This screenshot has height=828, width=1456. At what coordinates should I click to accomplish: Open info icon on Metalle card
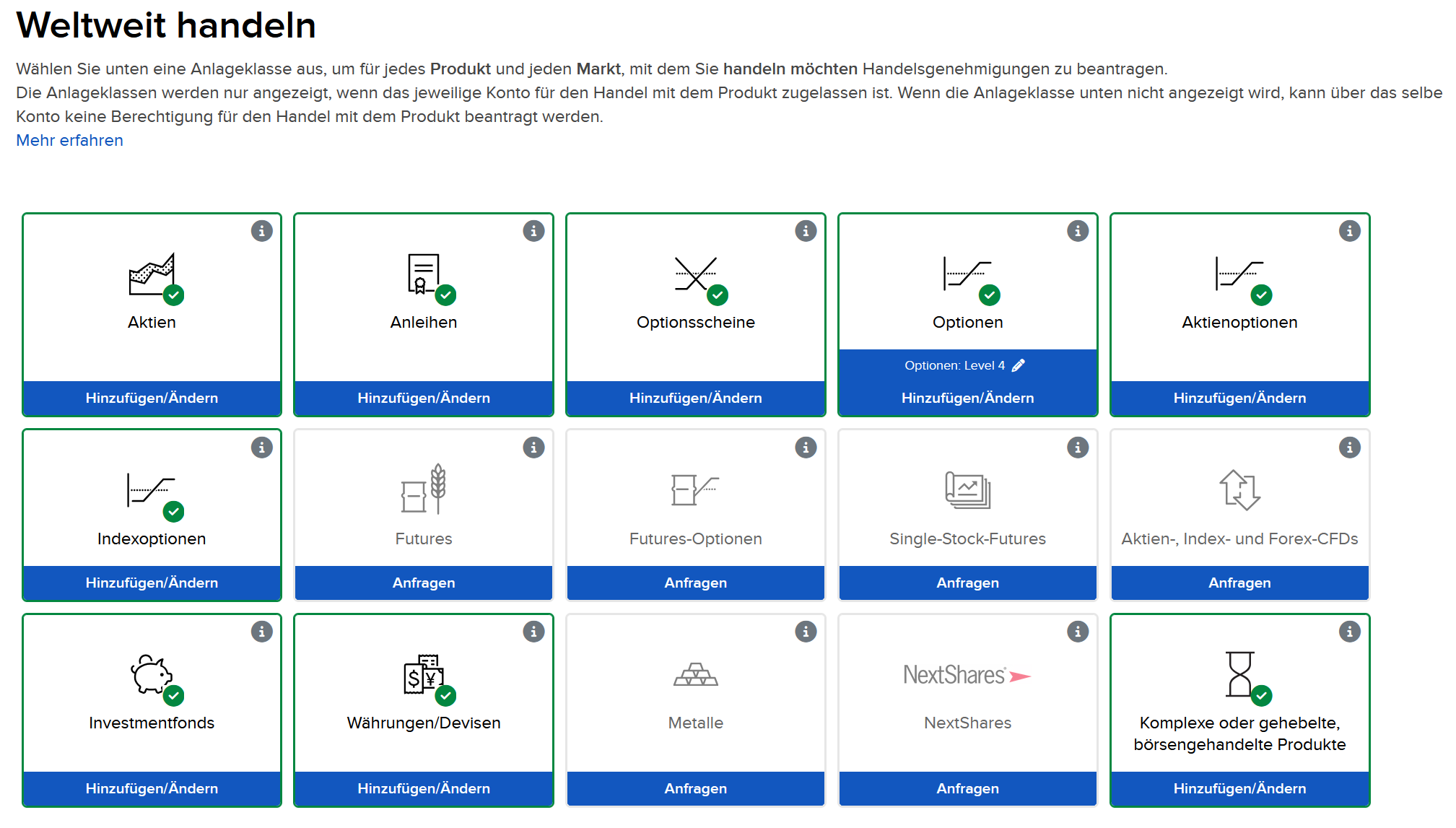[x=806, y=632]
